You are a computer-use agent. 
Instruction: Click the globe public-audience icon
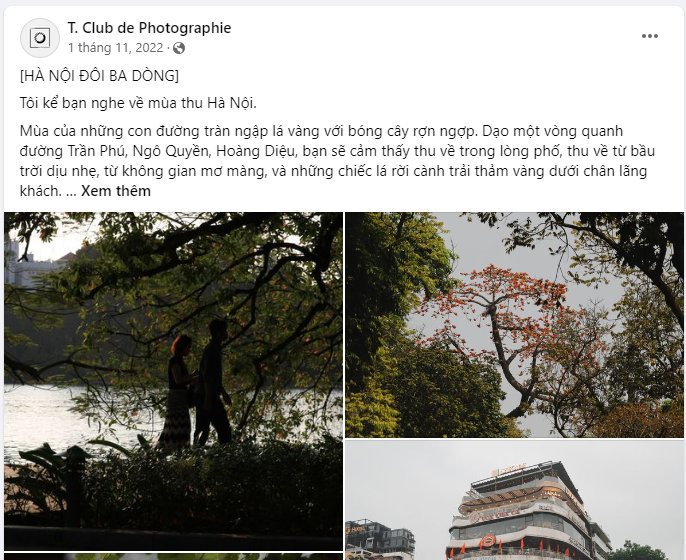pyautogui.click(x=178, y=48)
